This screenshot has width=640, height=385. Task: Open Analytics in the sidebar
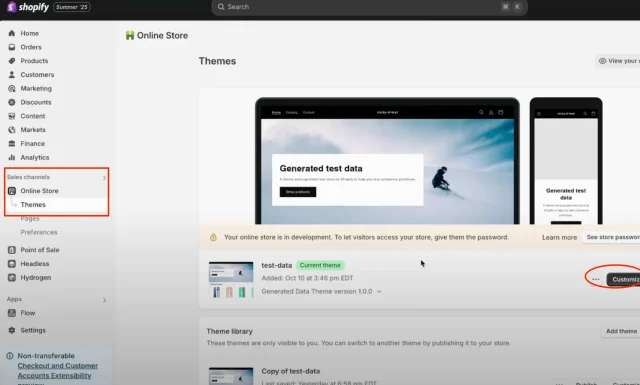coord(35,158)
